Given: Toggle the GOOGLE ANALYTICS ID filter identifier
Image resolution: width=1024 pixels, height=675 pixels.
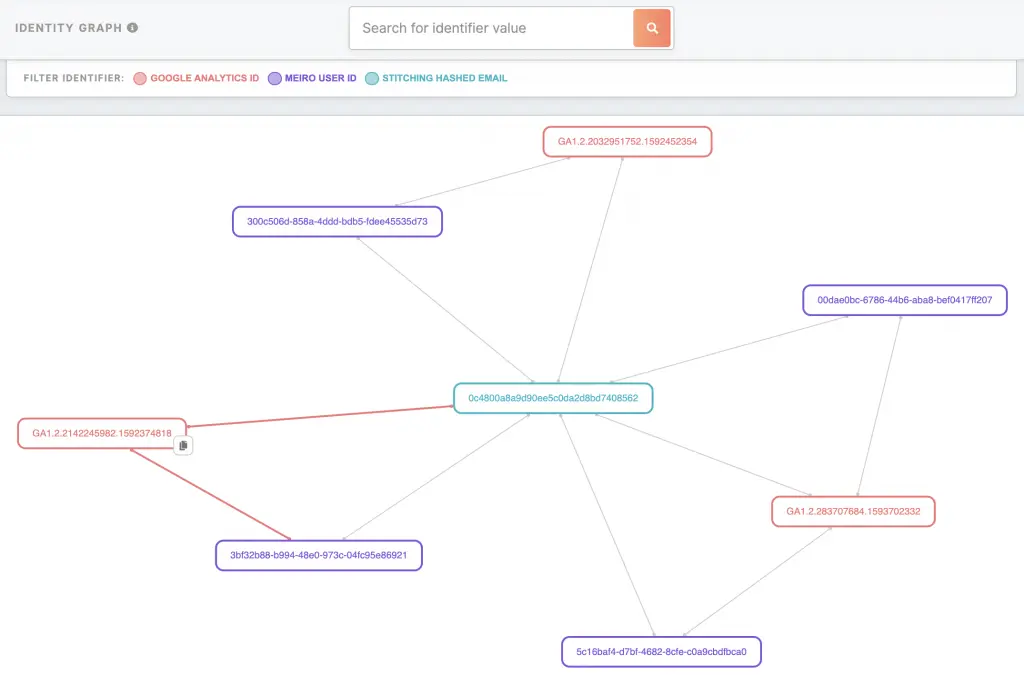Looking at the screenshot, I should [196, 78].
